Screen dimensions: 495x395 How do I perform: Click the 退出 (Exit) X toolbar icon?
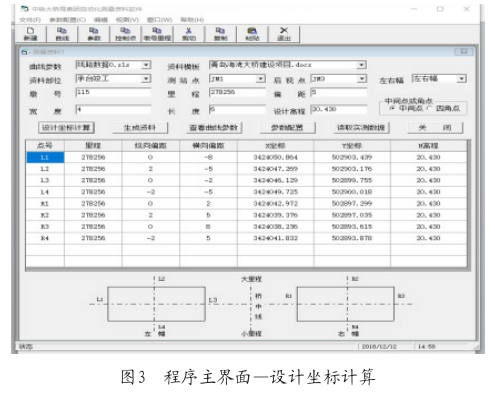284,34
